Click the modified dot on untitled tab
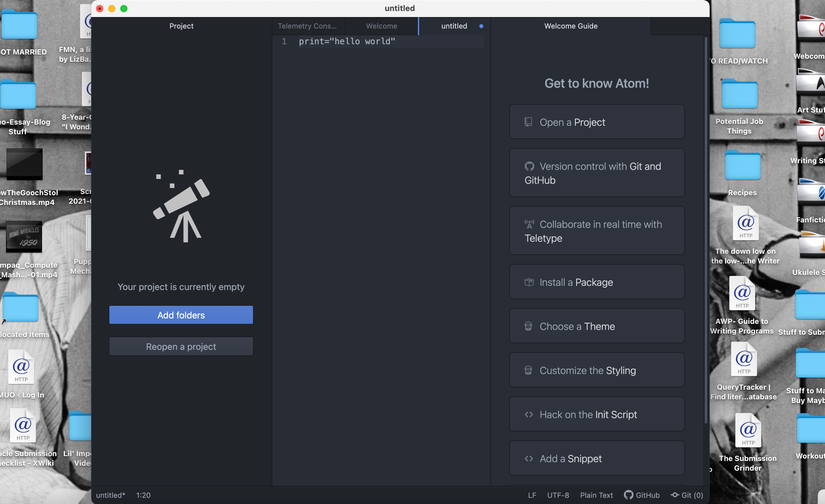825x504 pixels. click(481, 26)
